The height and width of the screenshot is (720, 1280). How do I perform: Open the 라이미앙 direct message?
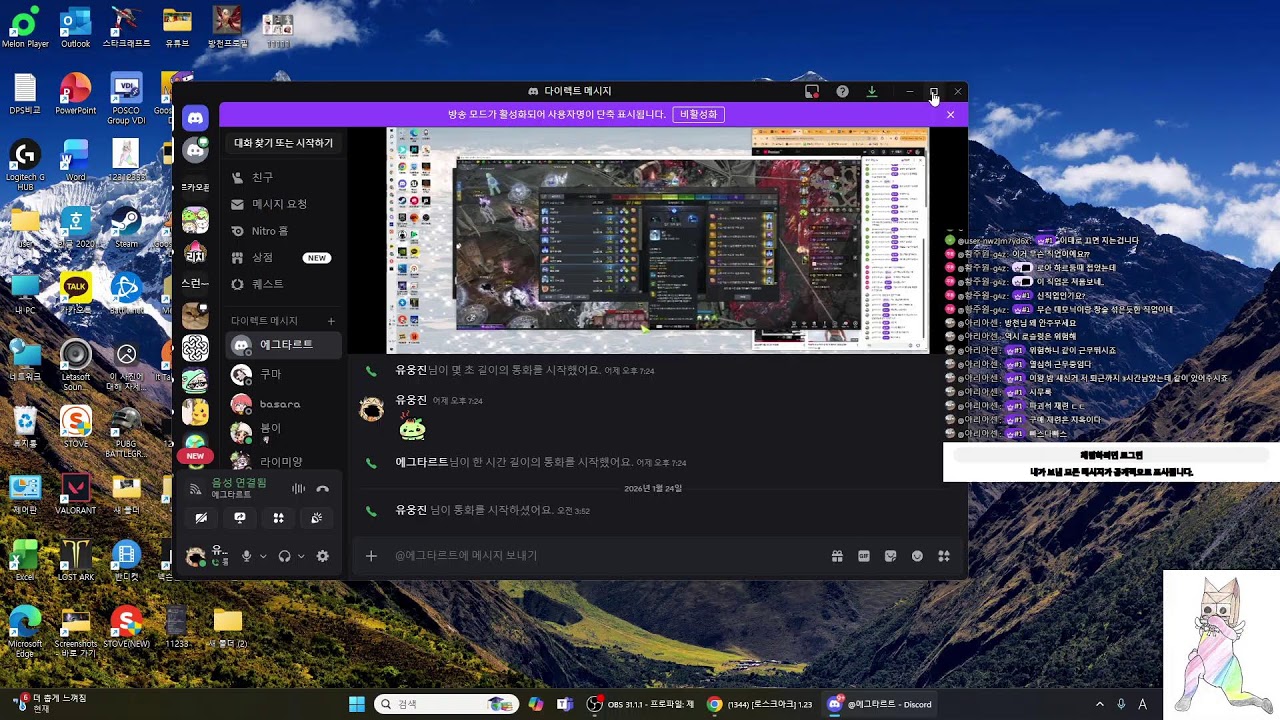tap(283, 461)
